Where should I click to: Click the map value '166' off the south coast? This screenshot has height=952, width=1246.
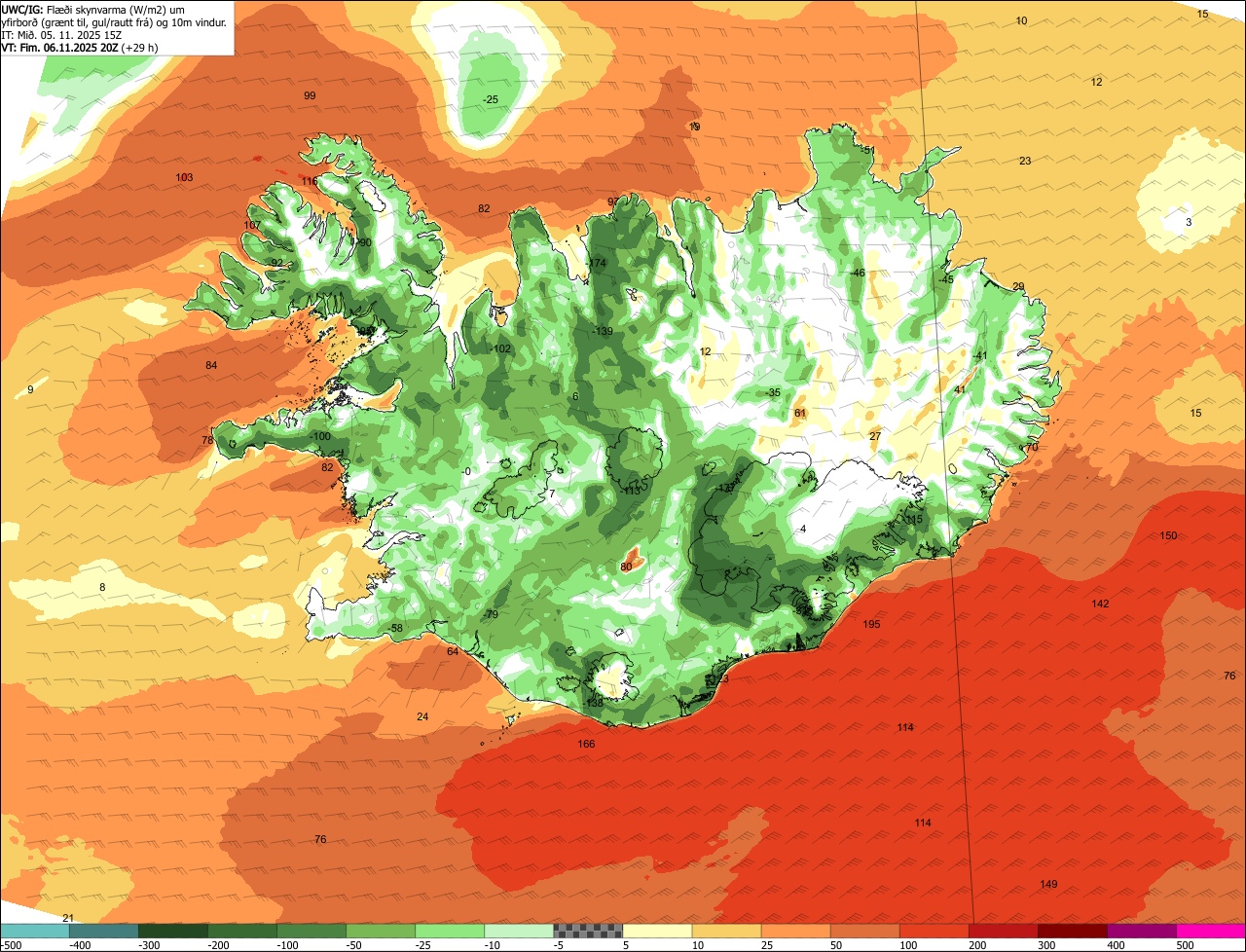(586, 744)
